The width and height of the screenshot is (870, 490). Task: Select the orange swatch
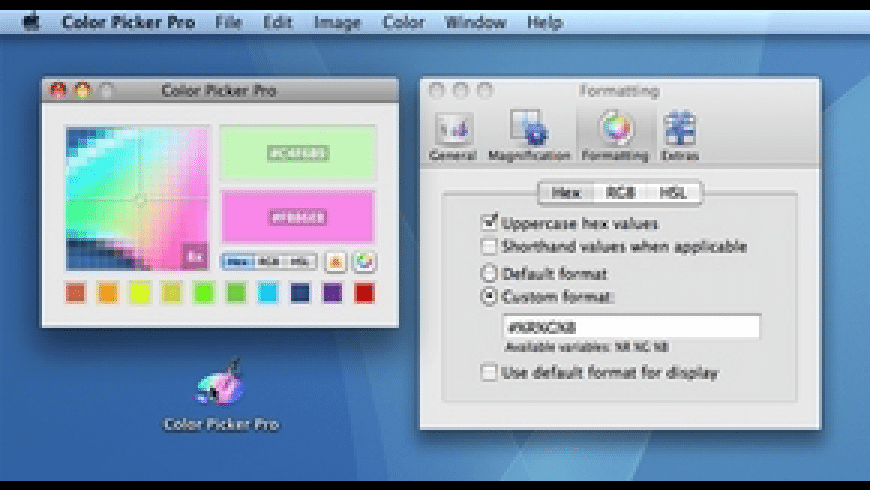pos(108,293)
